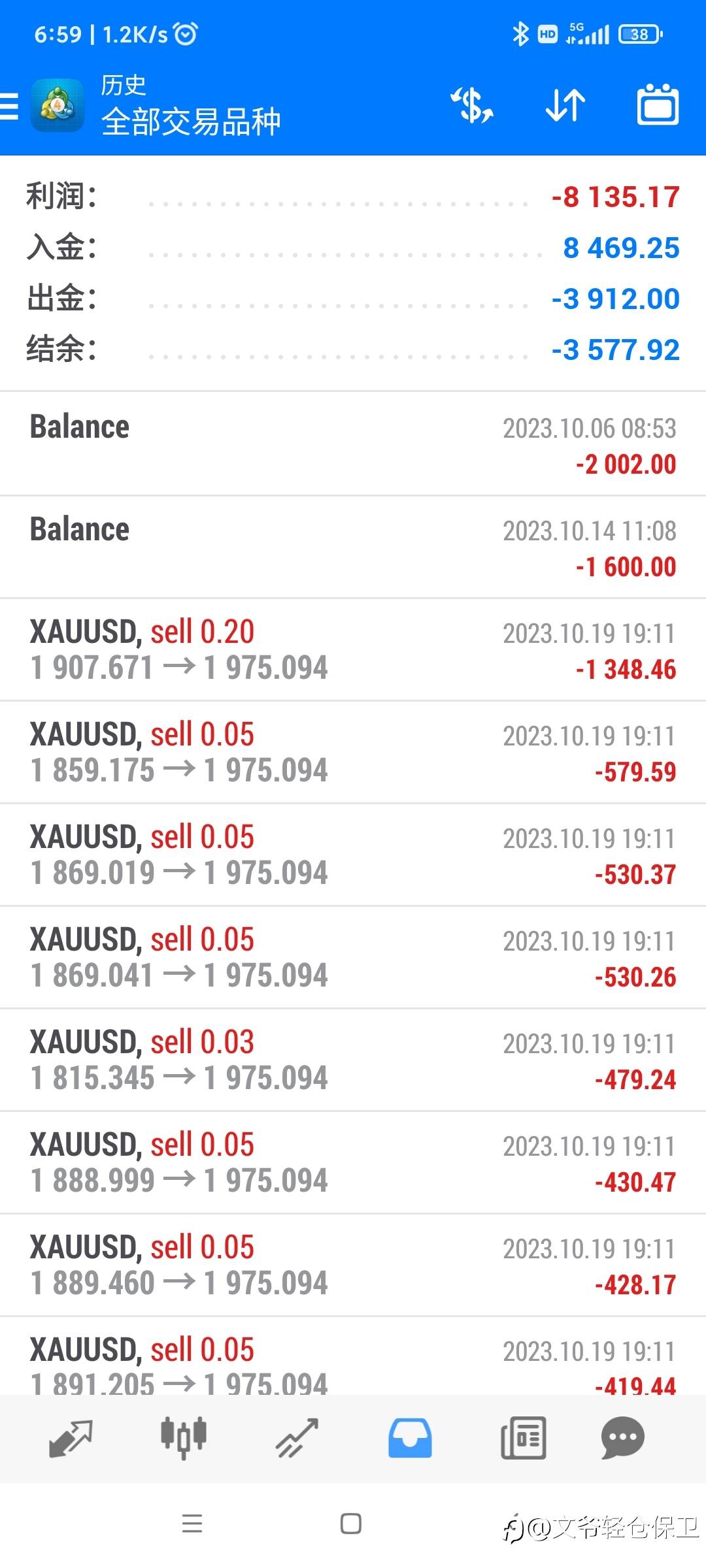The width and height of the screenshot is (706, 1568).
Task: Select the Balance entry of -2 002.00
Action: point(353,444)
